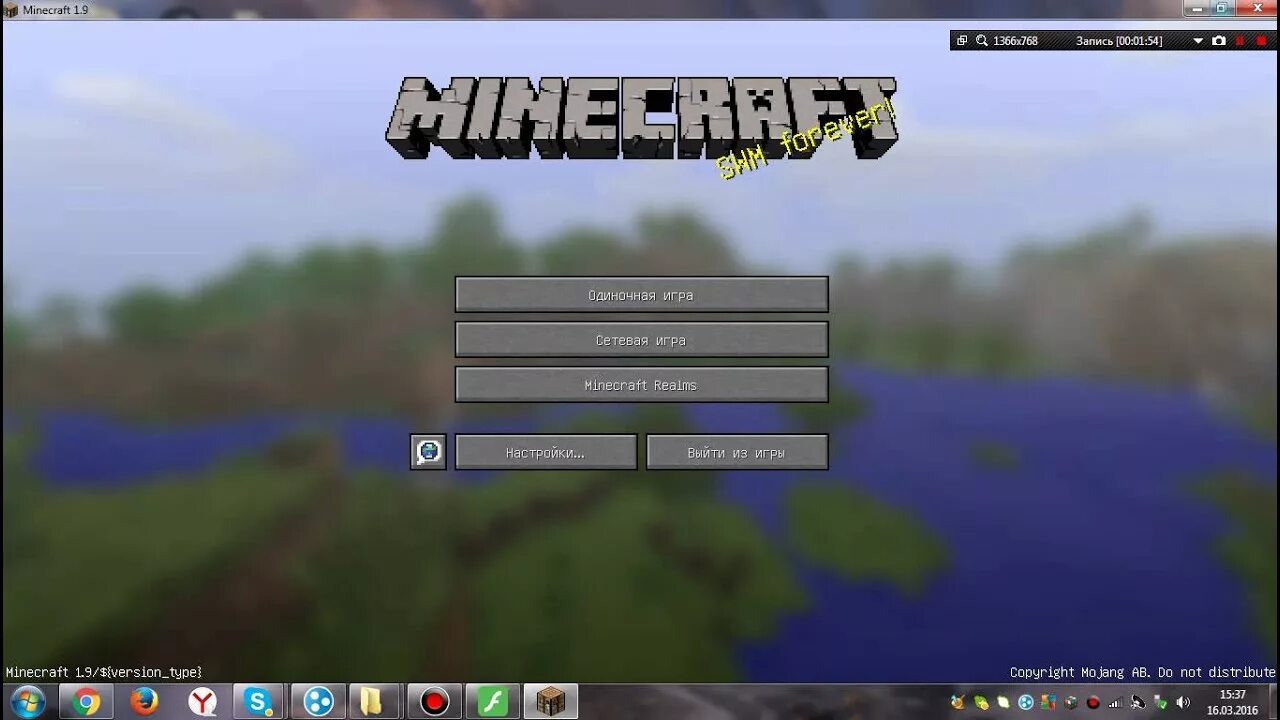Open the folder icon on the taskbar

(372, 702)
